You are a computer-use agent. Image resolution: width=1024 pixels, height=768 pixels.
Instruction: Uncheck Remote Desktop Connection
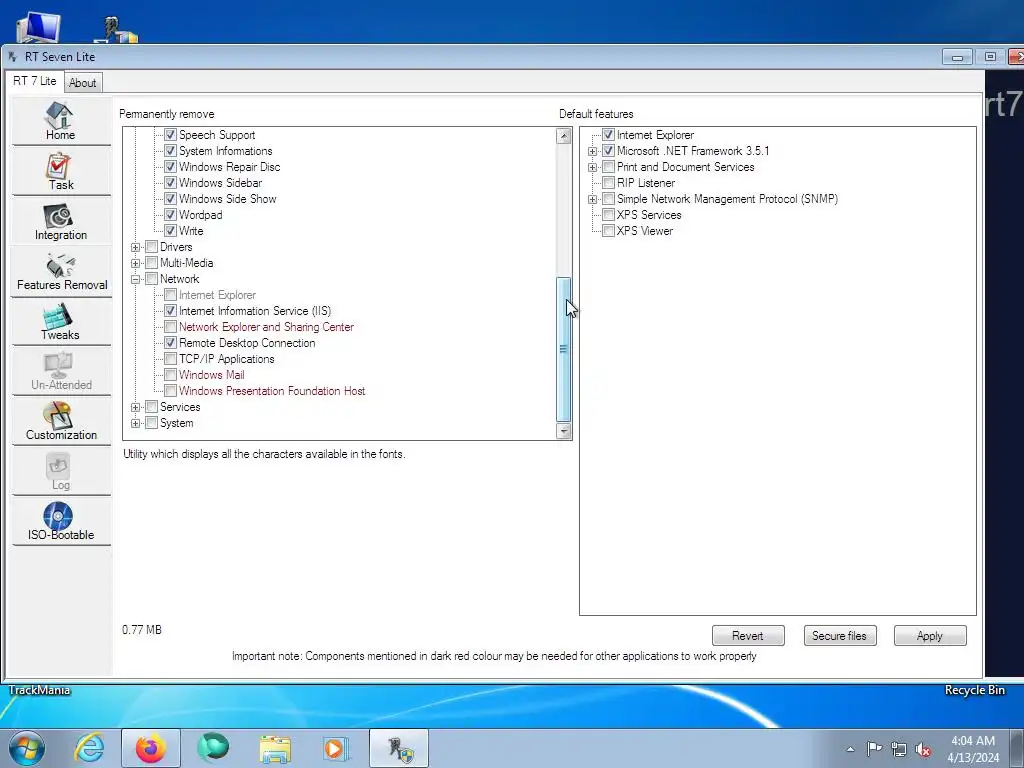[170, 343]
